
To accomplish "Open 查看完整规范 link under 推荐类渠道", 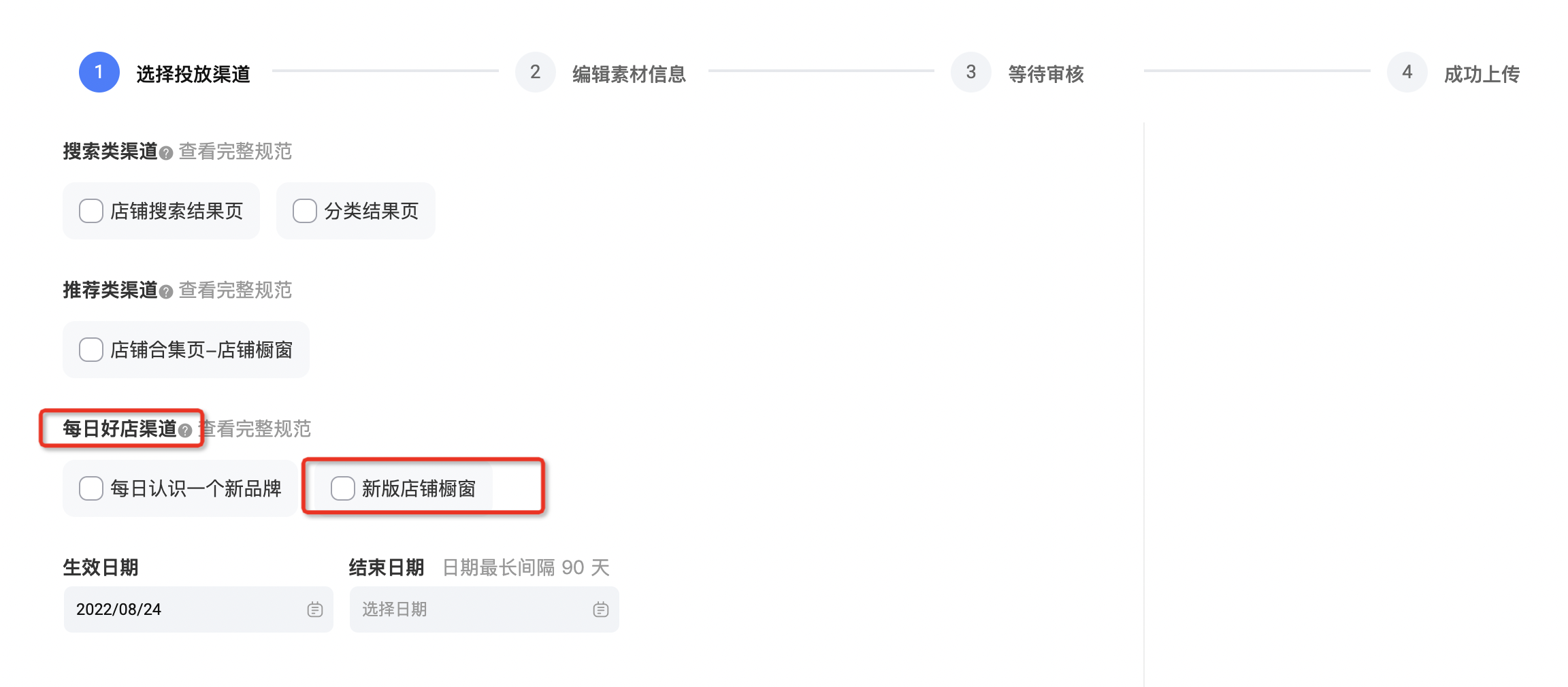I will (x=235, y=290).
